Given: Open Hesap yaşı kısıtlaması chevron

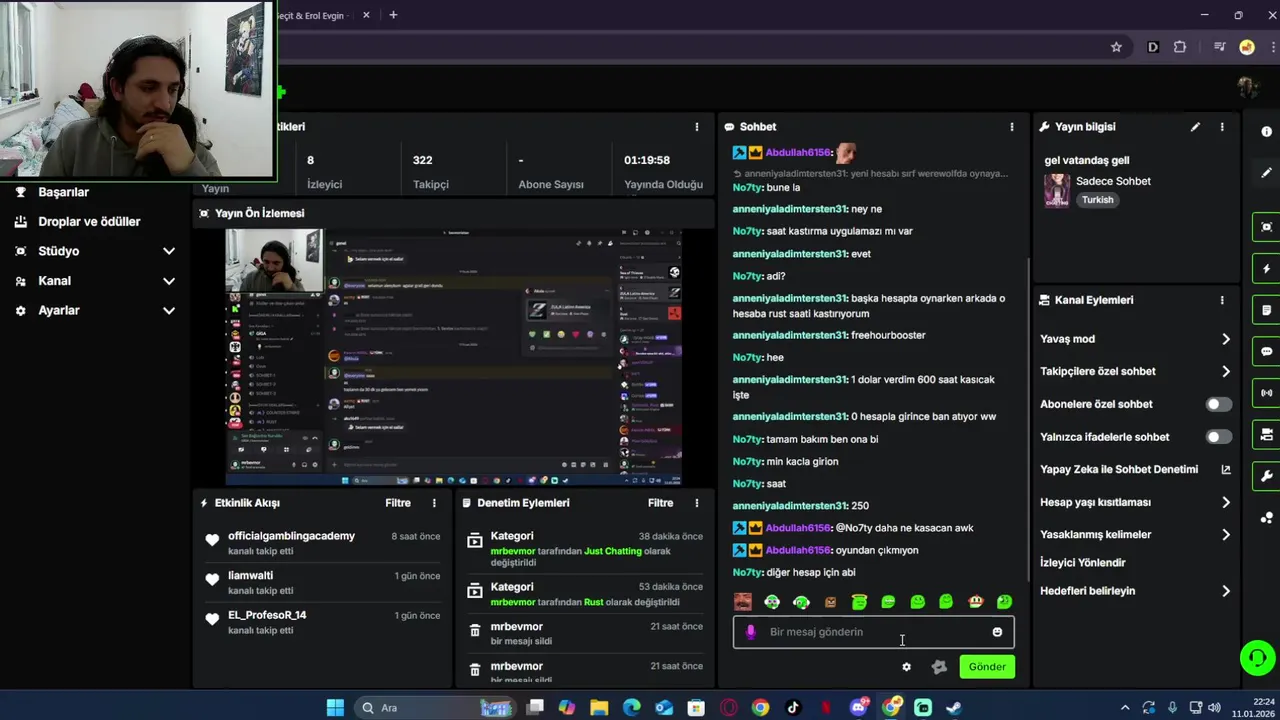Looking at the screenshot, I should point(1226,502).
